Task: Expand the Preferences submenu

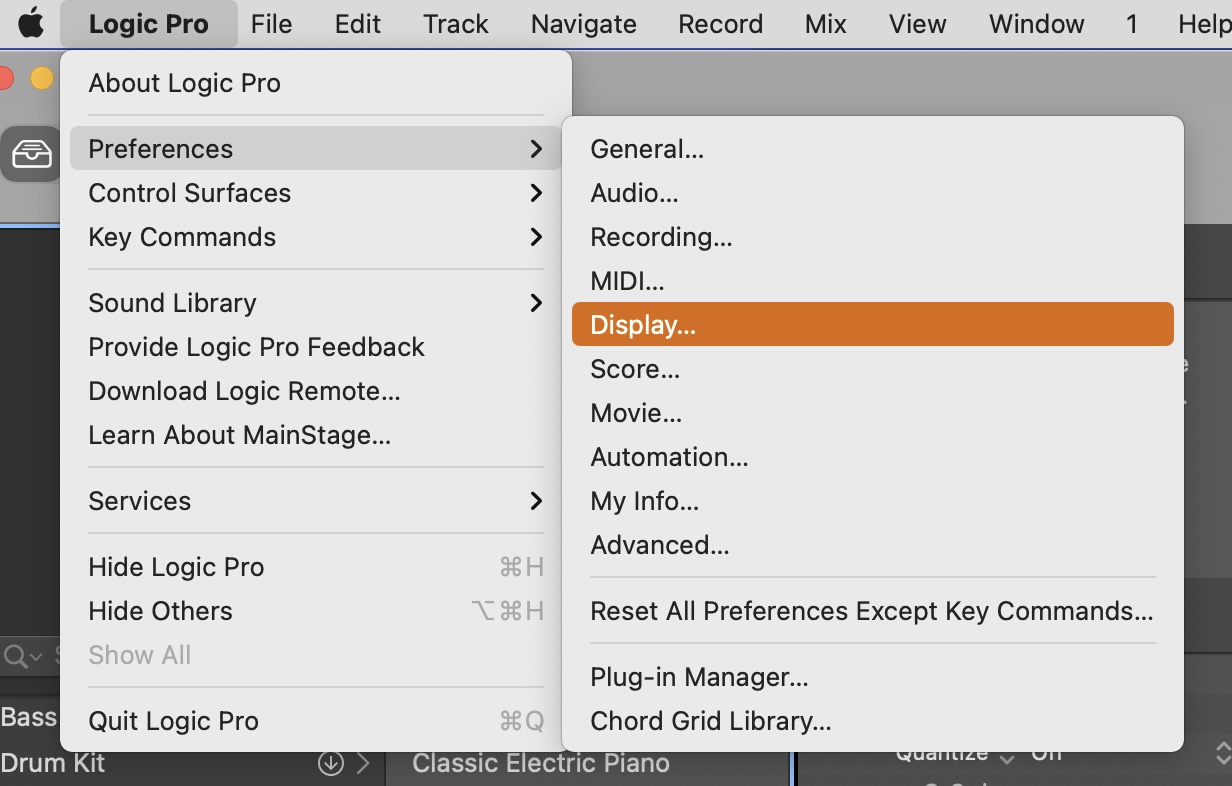Action: 316,149
